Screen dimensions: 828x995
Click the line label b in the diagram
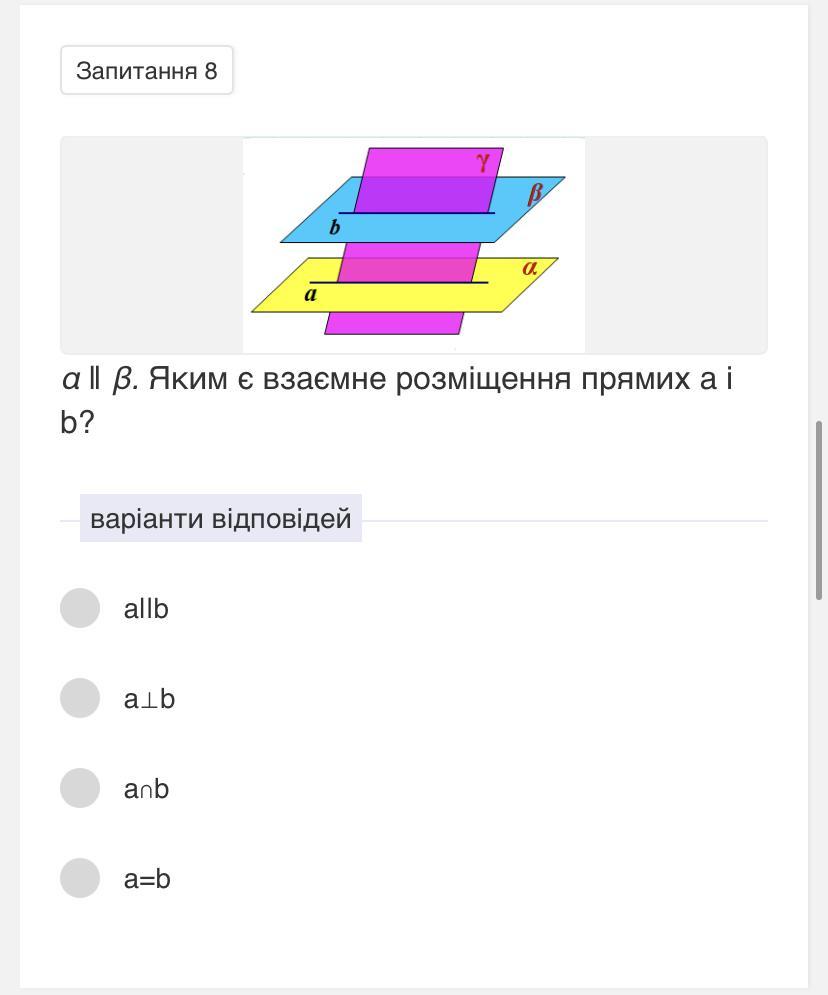click(335, 227)
